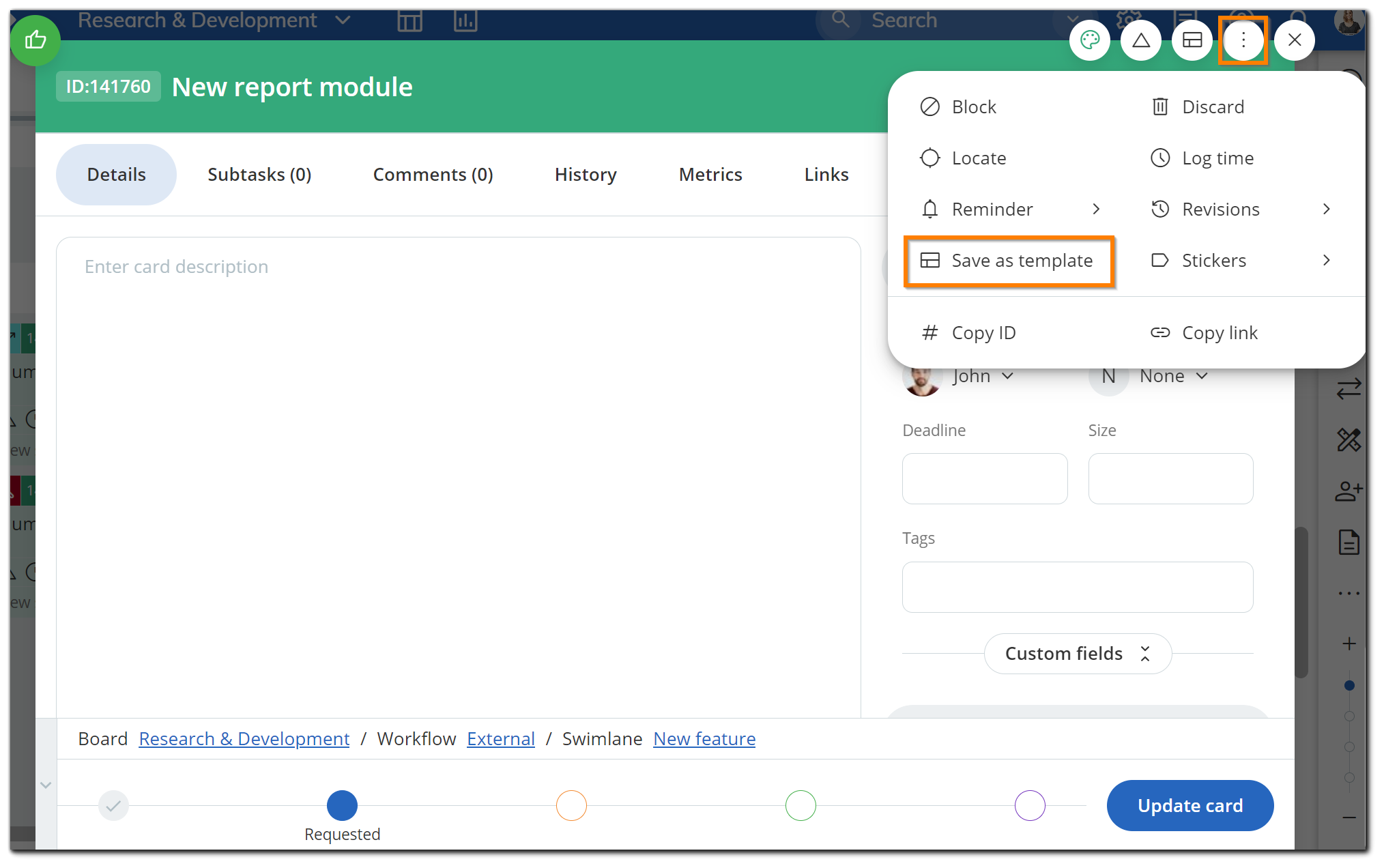Open the three-dot card options menu
The width and height of the screenshot is (1384, 868).
tap(1243, 40)
